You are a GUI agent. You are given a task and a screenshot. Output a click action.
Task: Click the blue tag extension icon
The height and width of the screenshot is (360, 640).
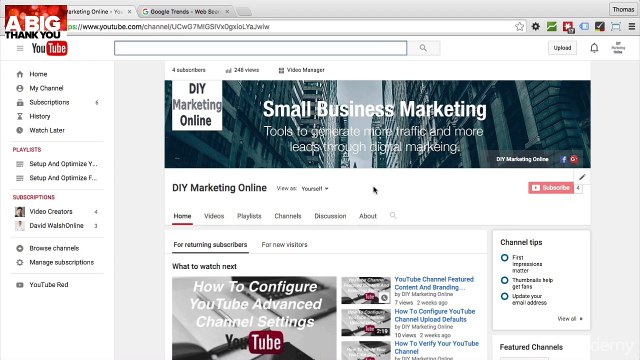584,27
